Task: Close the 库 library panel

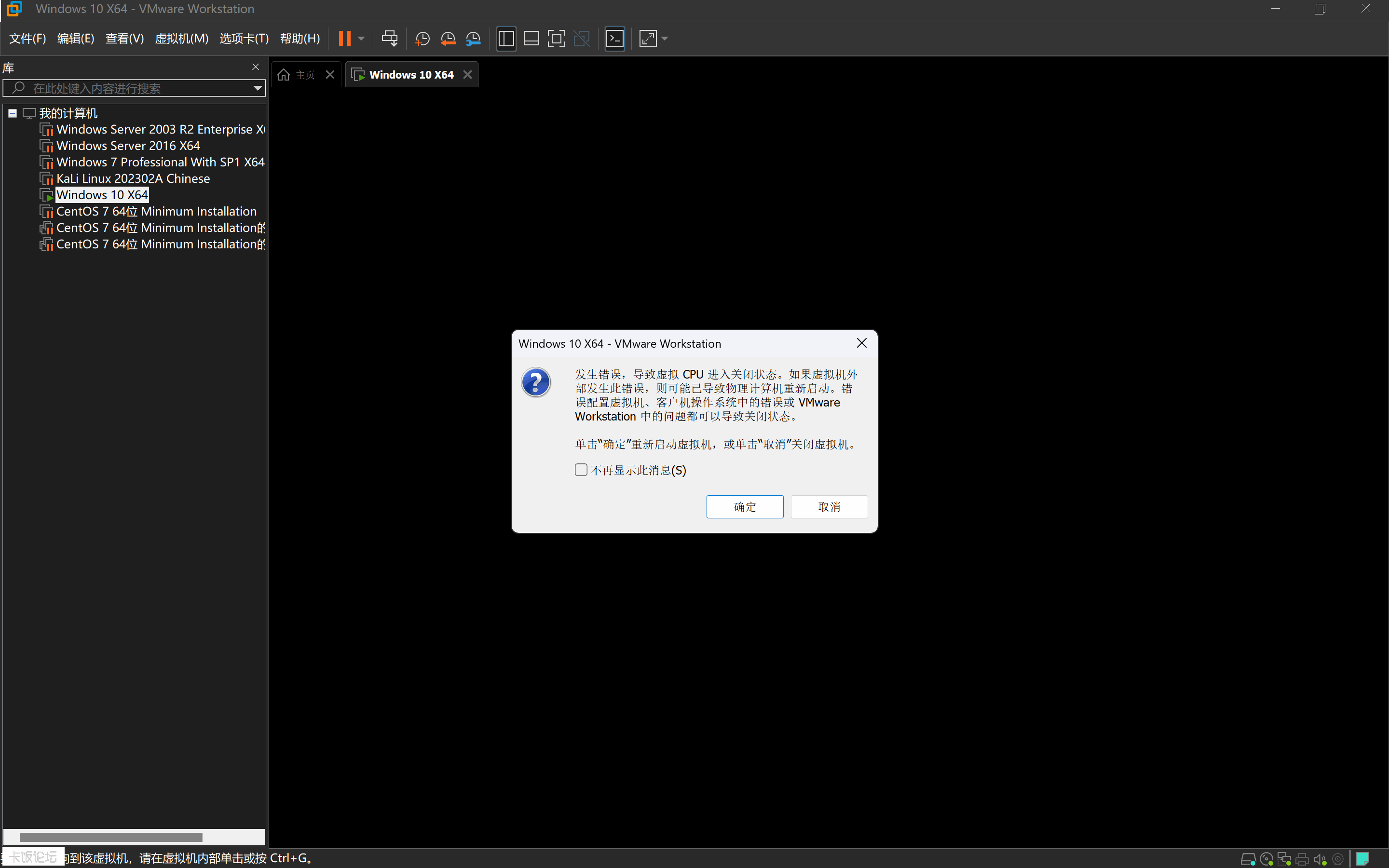Action: click(x=256, y=67)
